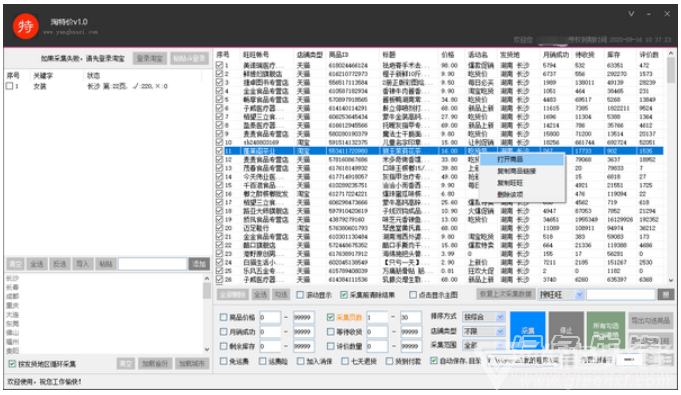Click the 粘贴ck登录 button
Viewport: 681px width, 395px height.
coord(189,59)
